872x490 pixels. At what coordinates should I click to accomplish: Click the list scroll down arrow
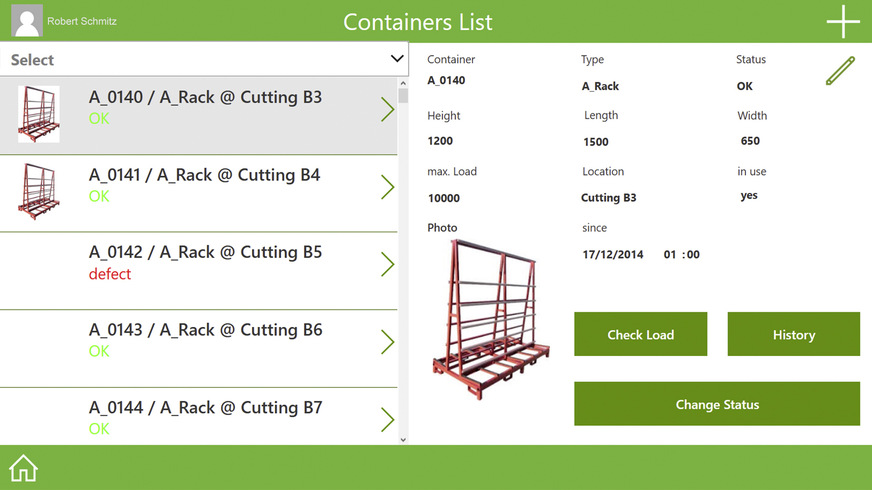coord(403,439)
